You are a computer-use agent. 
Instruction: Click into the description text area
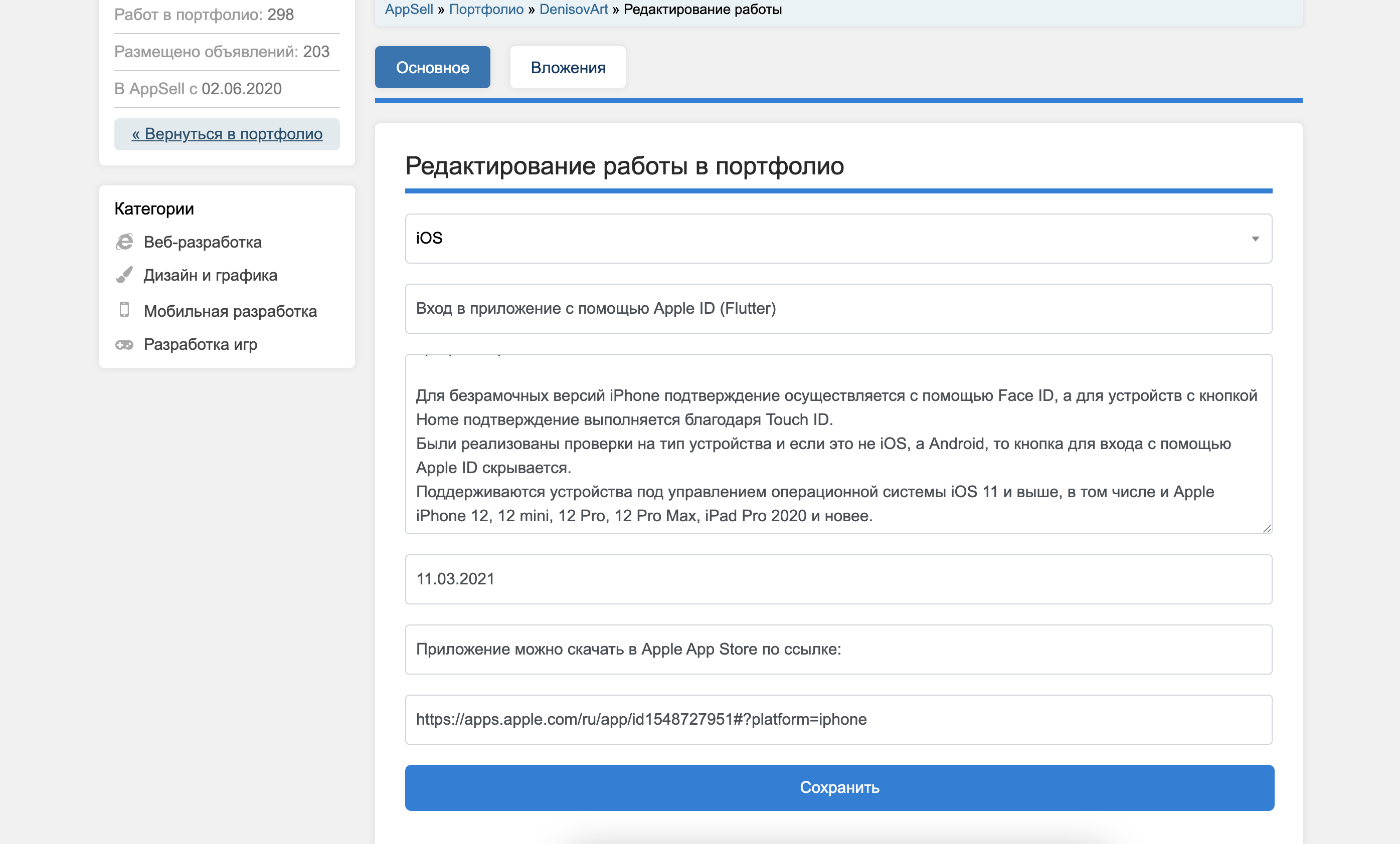click(838, 444)
